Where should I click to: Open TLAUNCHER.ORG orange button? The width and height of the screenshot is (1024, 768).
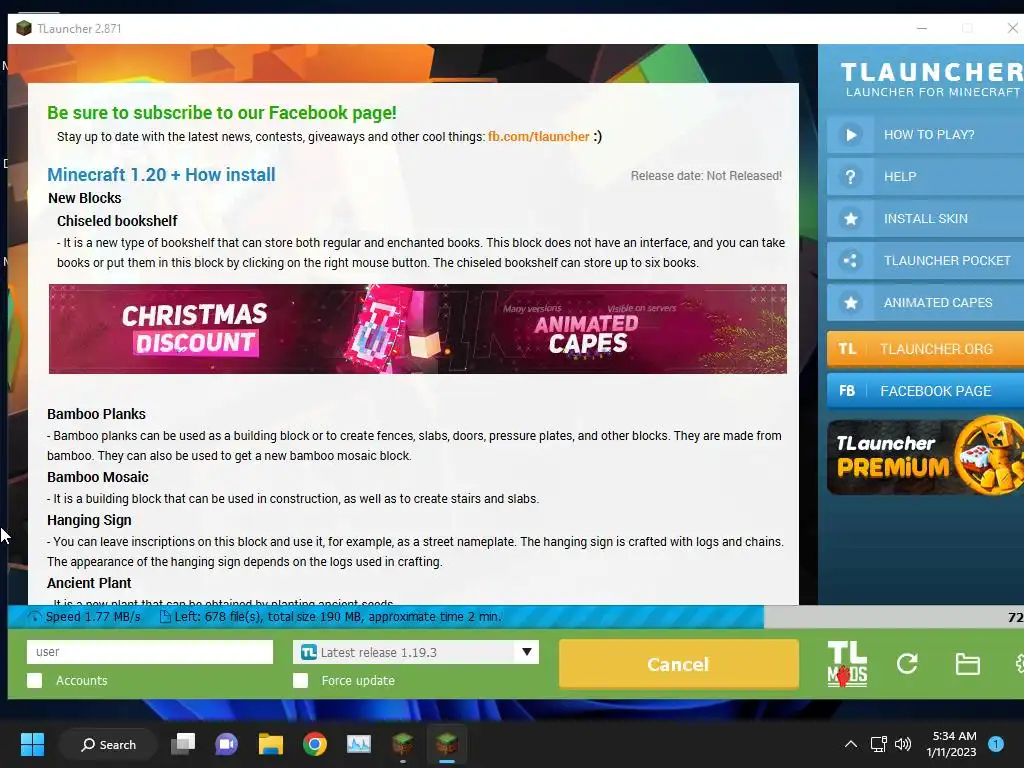pyautogui.click(x=925, y=349)
